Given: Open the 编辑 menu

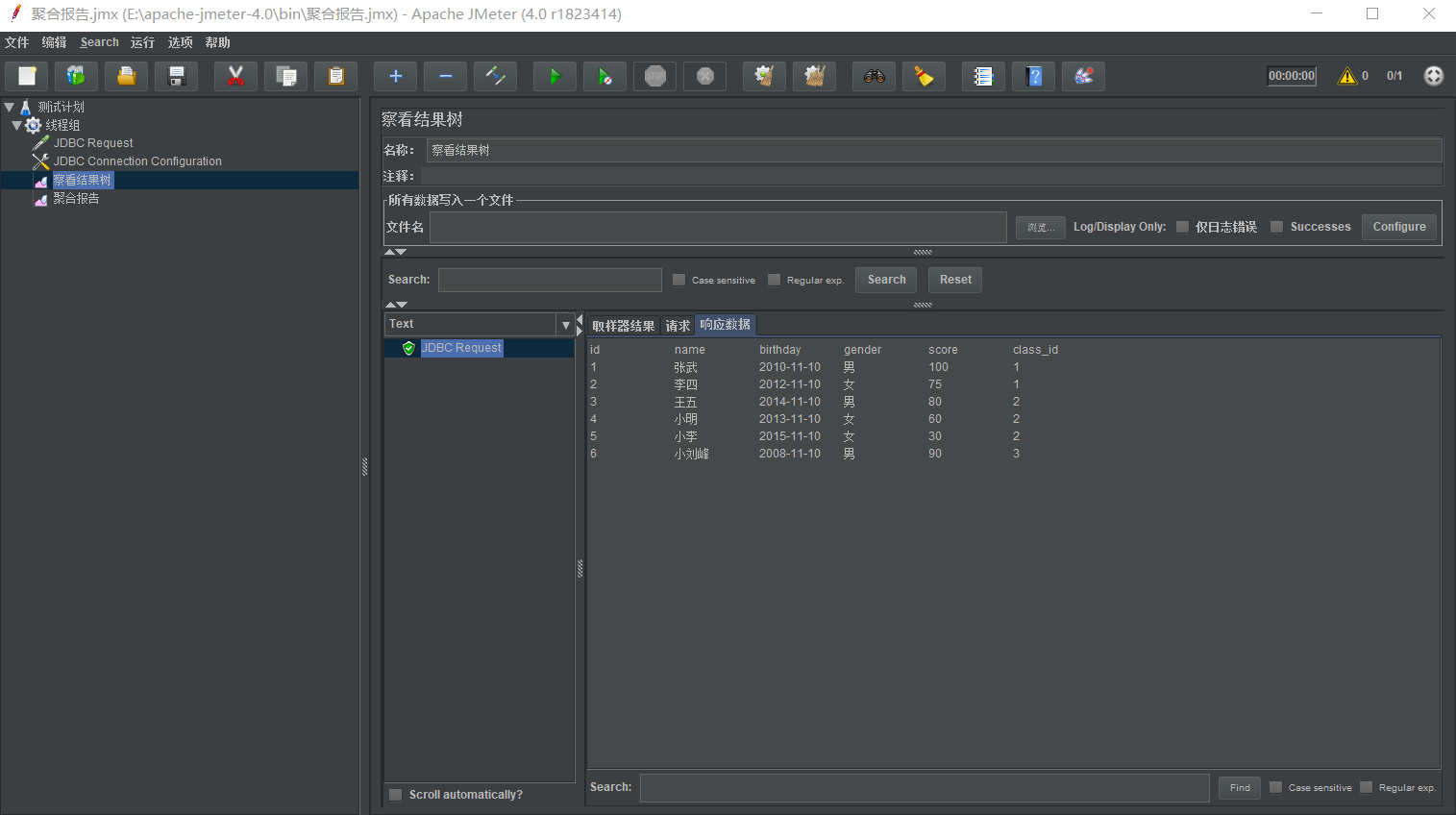Looking at the screenshot, I should (55, 42).
